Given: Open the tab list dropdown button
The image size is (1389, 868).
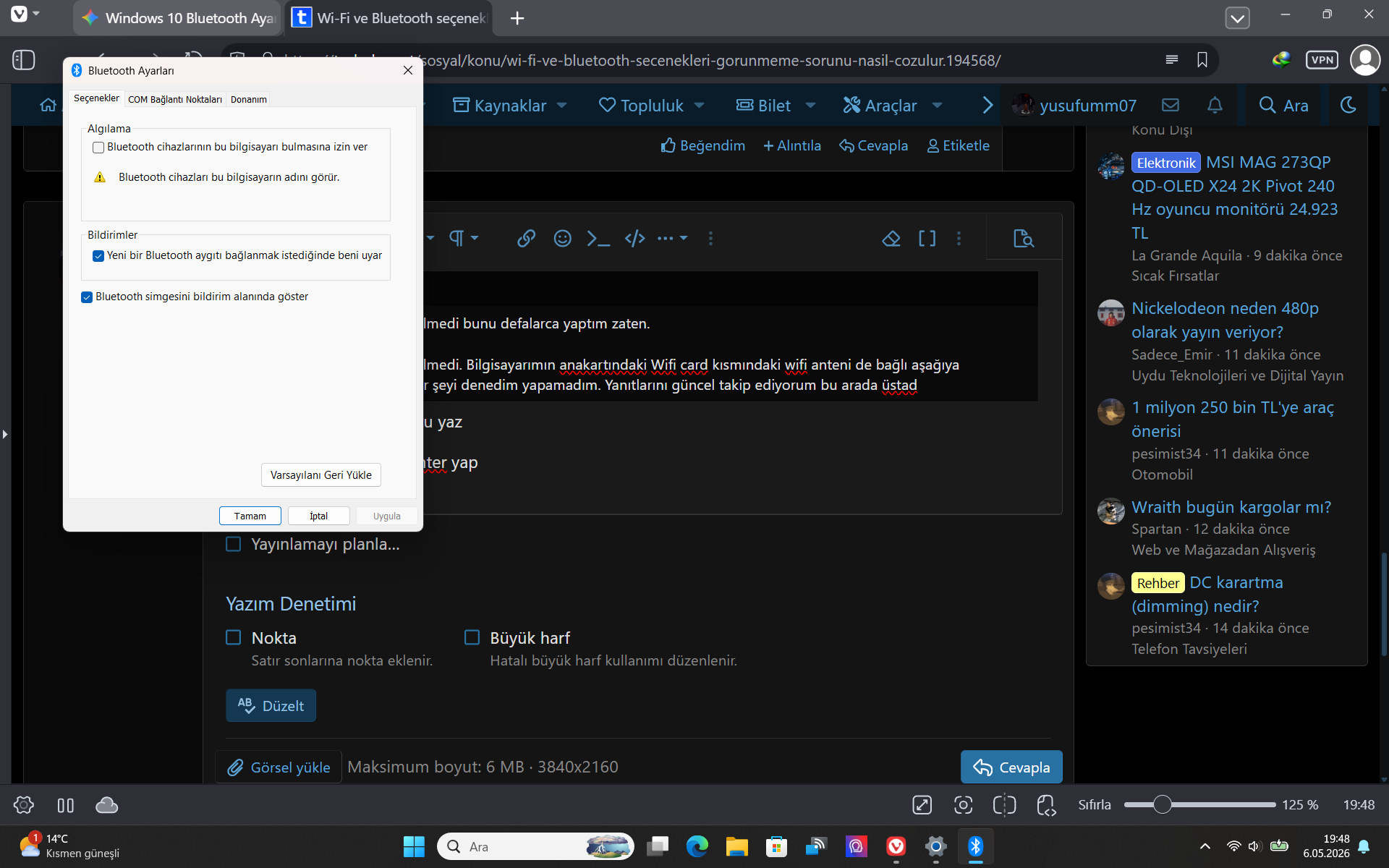Looking at the screenshot, I should 1237,18.
